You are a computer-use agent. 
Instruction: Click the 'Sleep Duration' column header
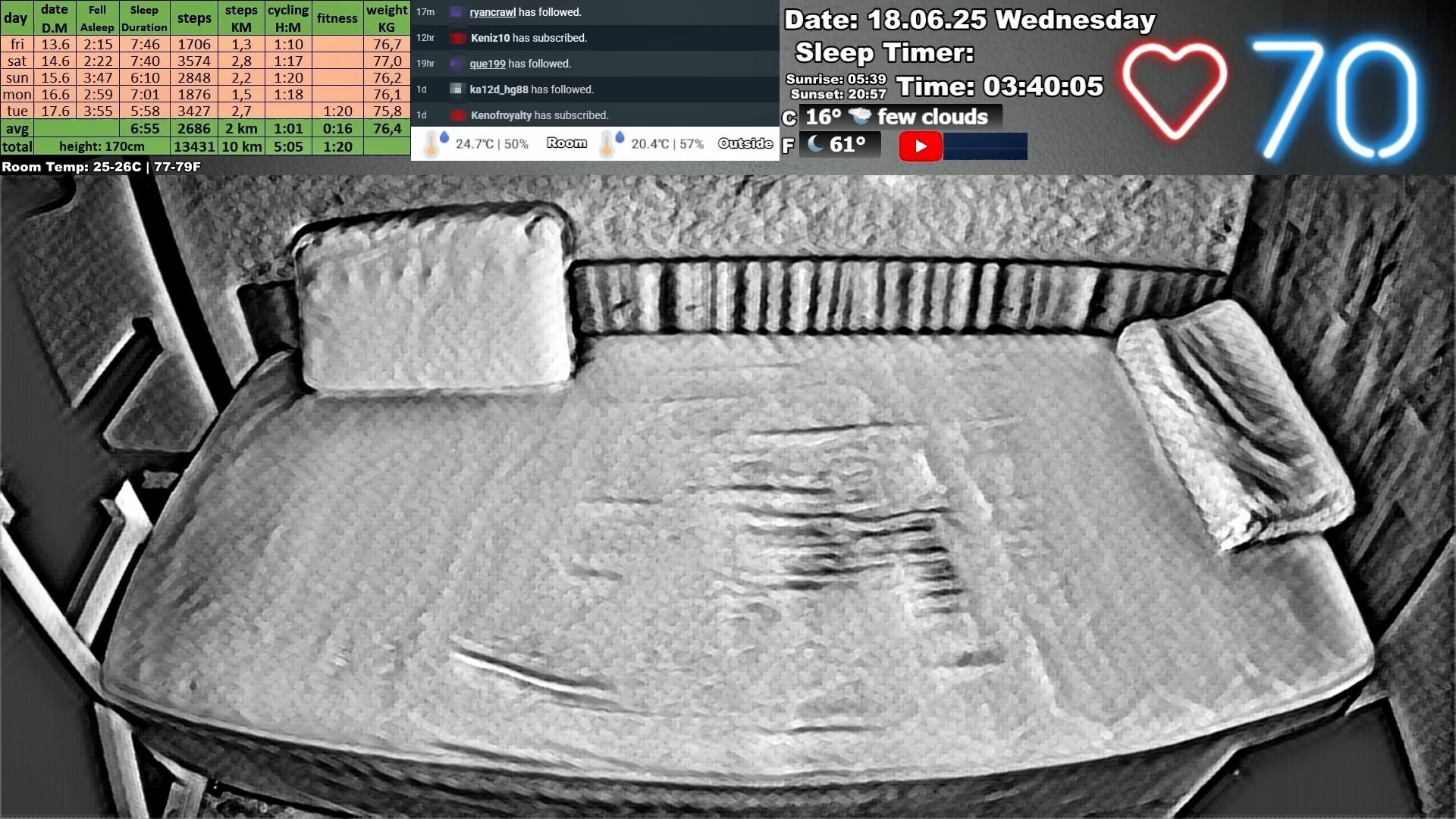click(144, 18)
